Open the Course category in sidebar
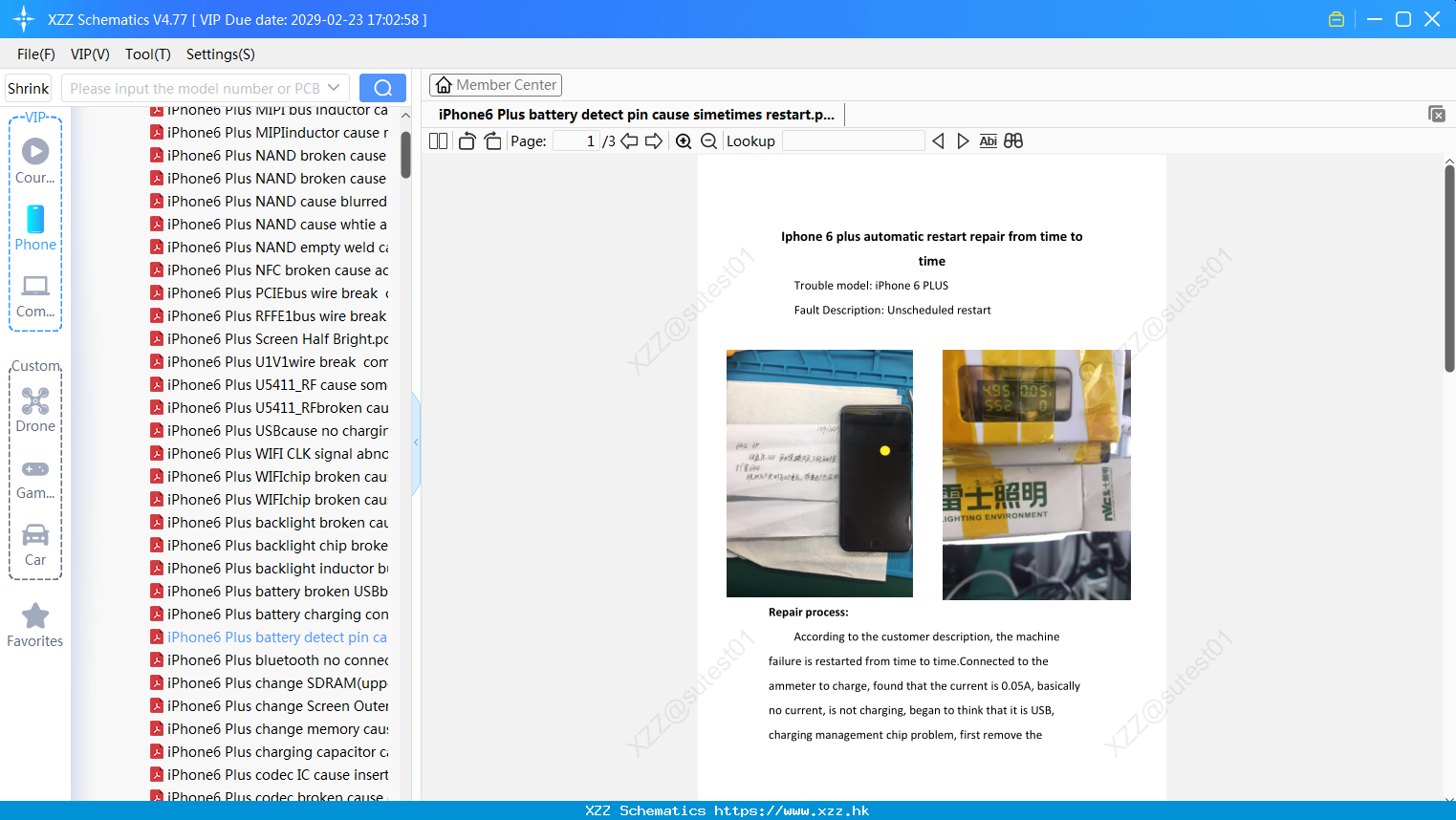Viewport: 1456px width, 820px height. [35, 161]
